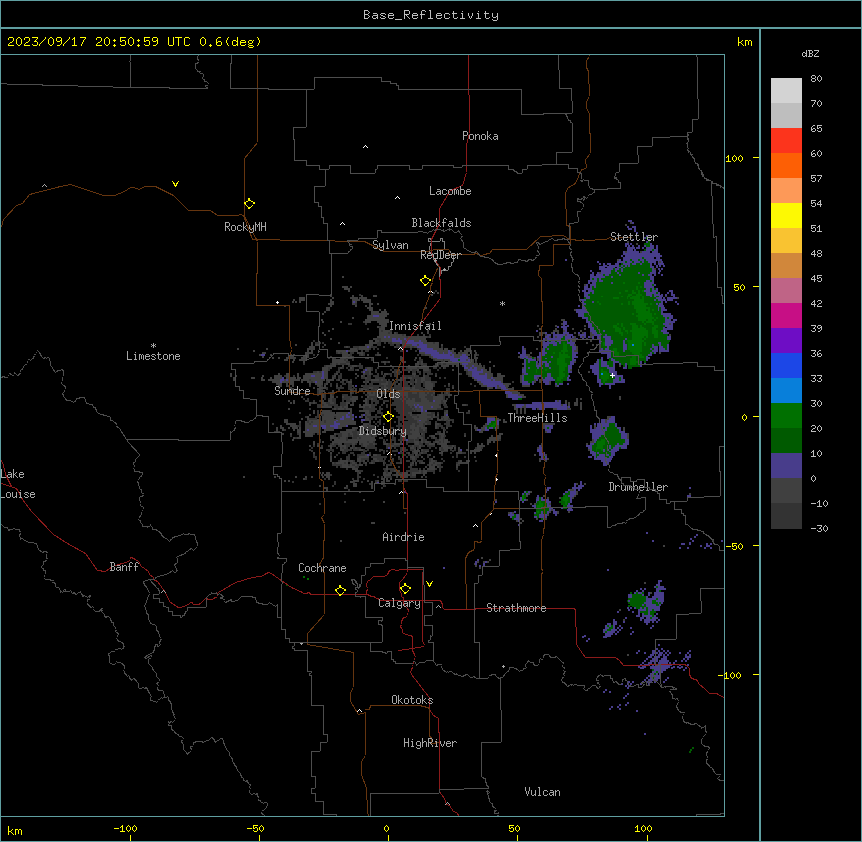The width and height of the screenshot is (862, 842).
Task: Click the white plus marker south of Stettler echo
Action: (x=612, y=375)
